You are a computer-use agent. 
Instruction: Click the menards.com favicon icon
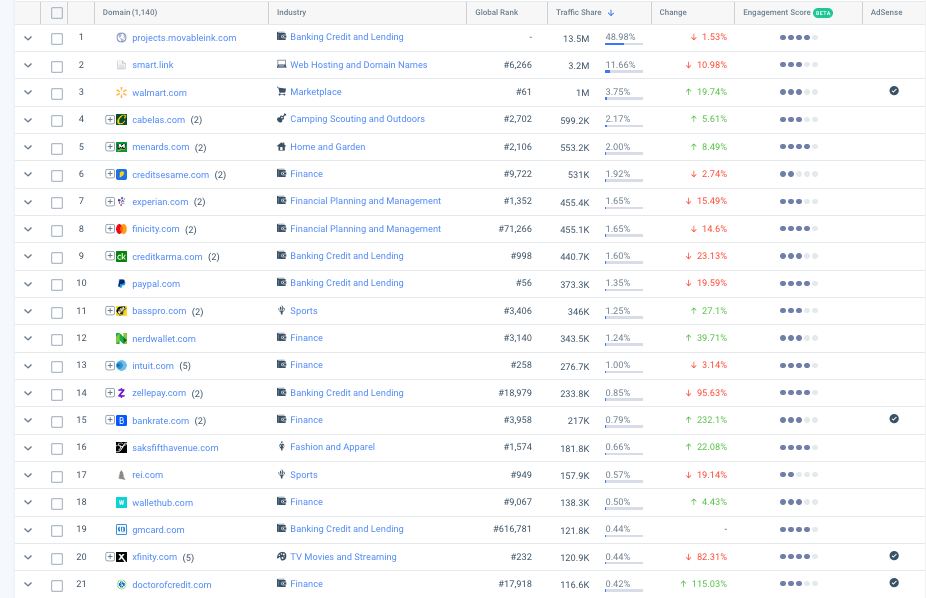click(121, 147)
